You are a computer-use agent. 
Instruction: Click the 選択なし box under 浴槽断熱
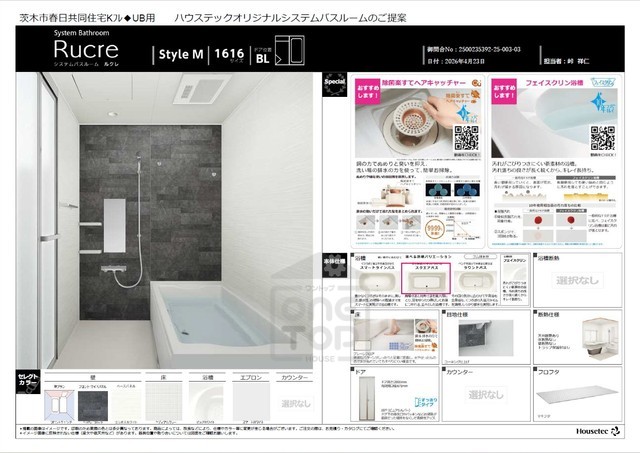click(577, 280)
